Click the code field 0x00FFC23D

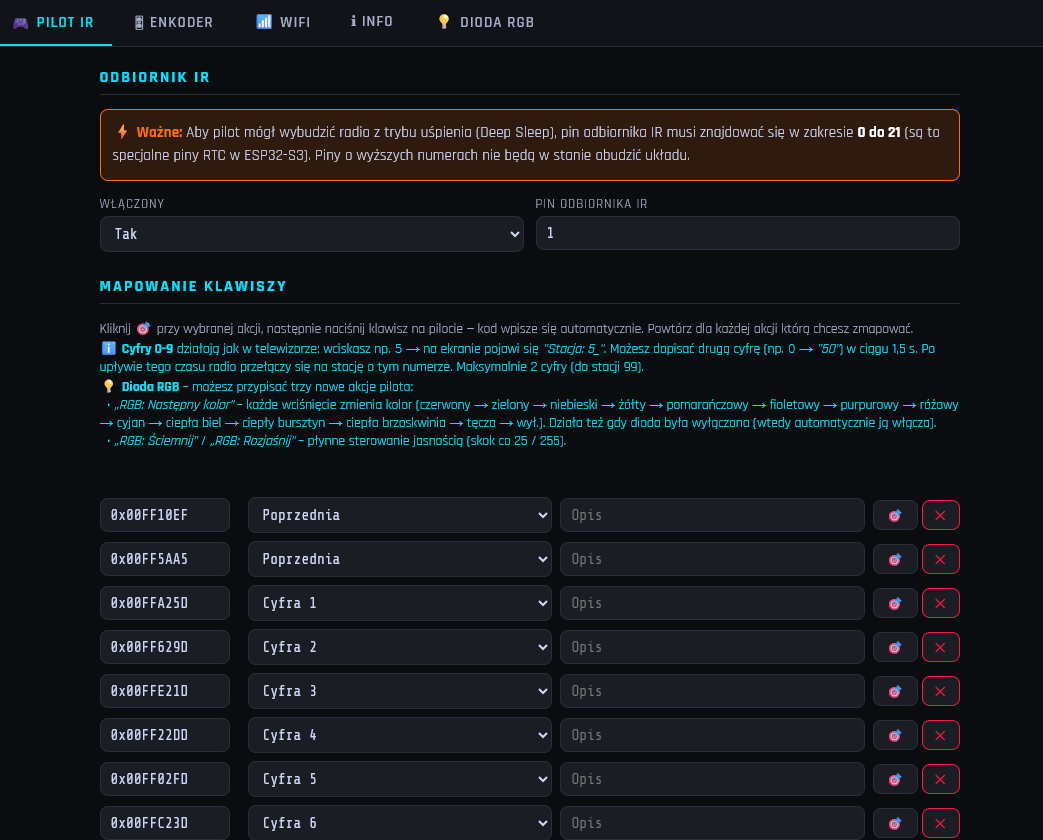[x=165, y=823]
